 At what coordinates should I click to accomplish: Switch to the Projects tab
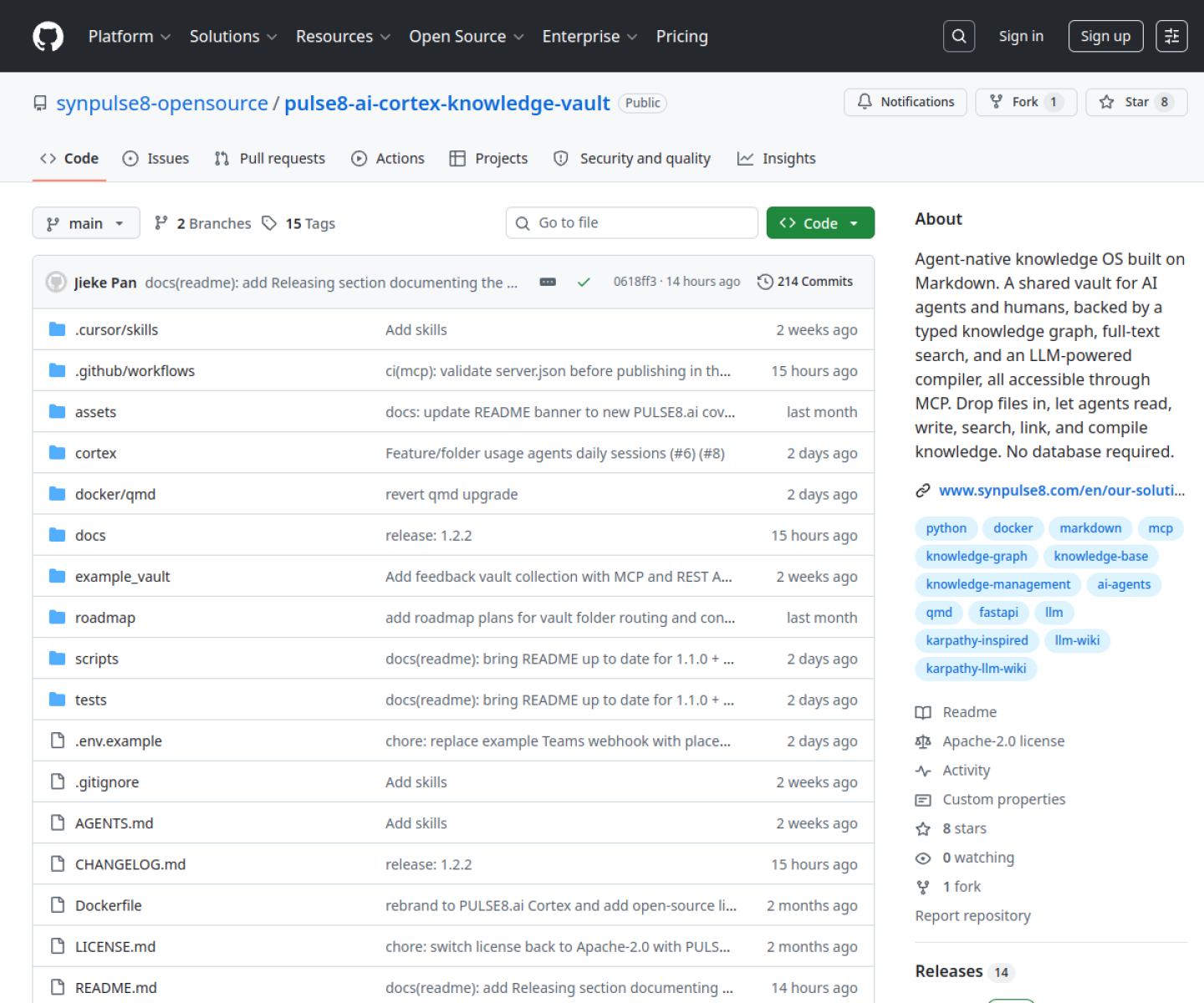(489, 159)
